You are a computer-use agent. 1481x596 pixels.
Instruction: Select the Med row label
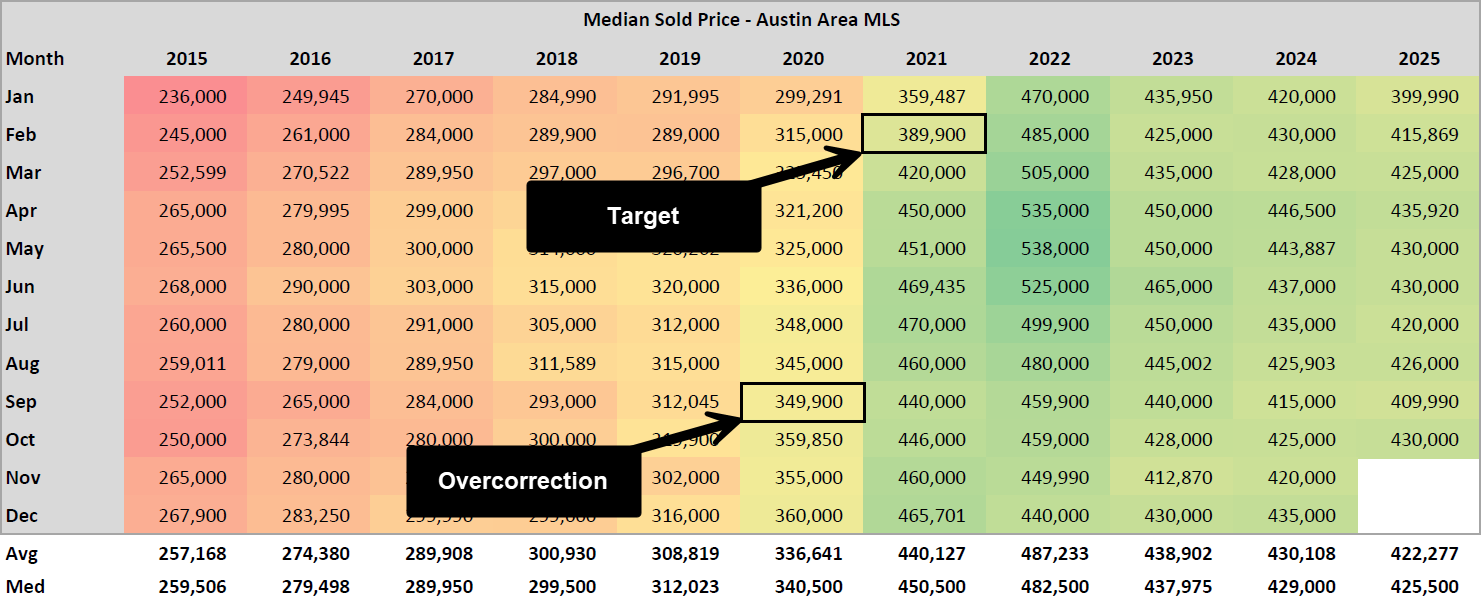click(25, 586)
